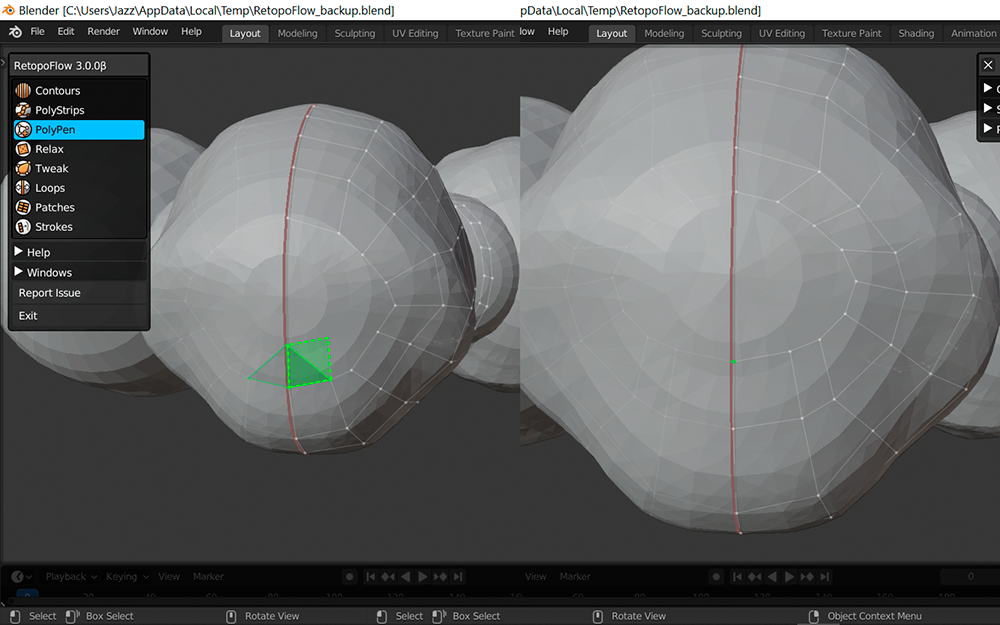Go to next keyframe in right timeline

point(807,577)
